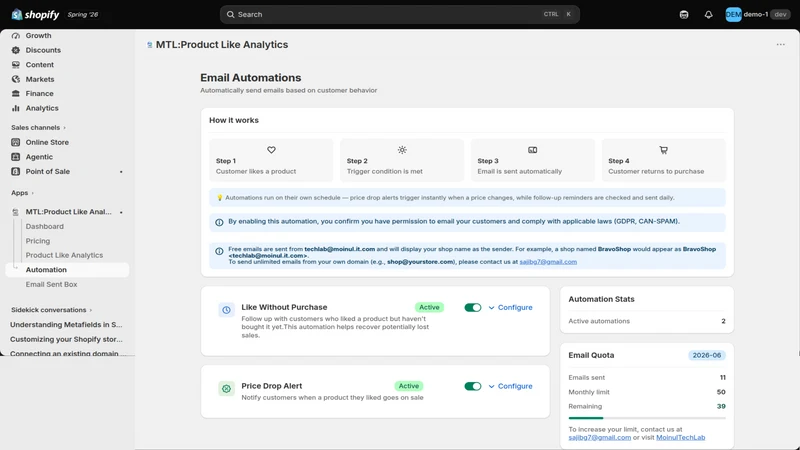Open the notifications bell
The height and width of the screenshot is (450, 800).
point(708,14)
